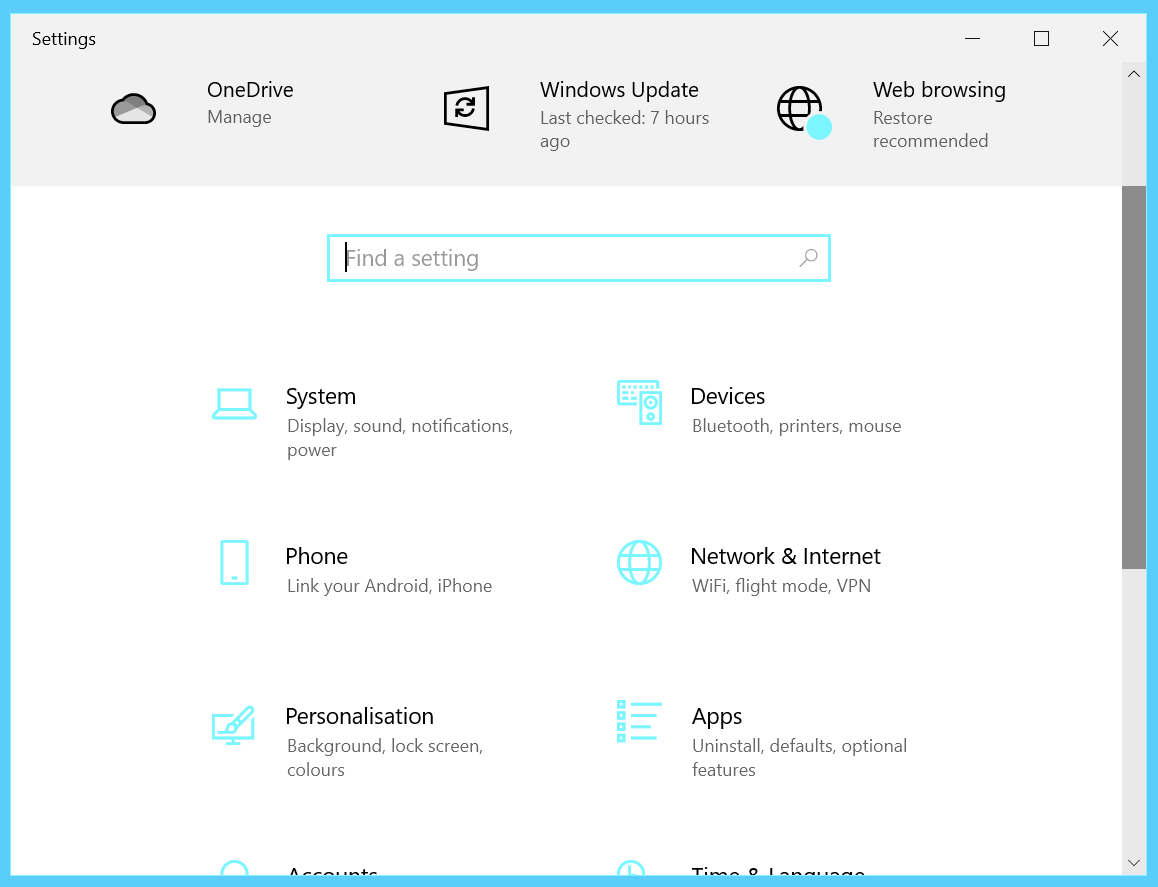This screenshot has width=1158, height=887.
Task: Click the Windows Update sync icon
Action: pos(466,109)
